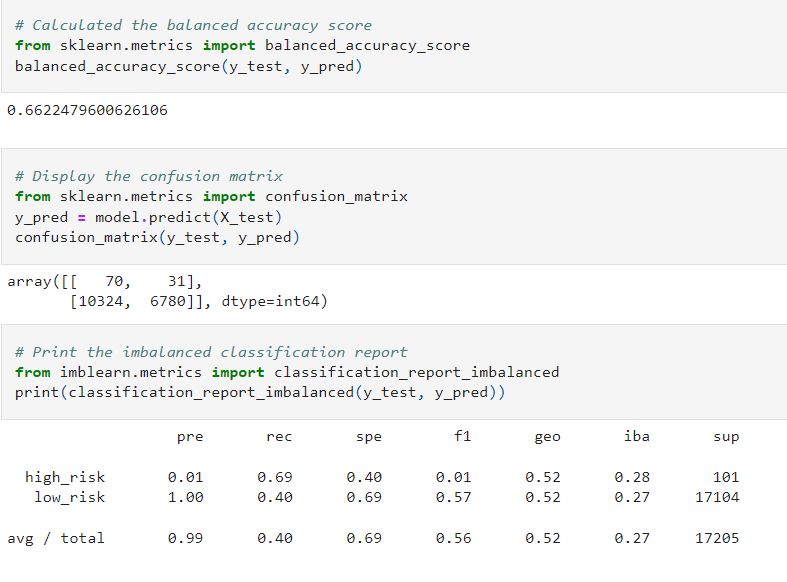Click the 'rec' column header
The width and height of the screenshot is (787, 582).
click(279, 437)
